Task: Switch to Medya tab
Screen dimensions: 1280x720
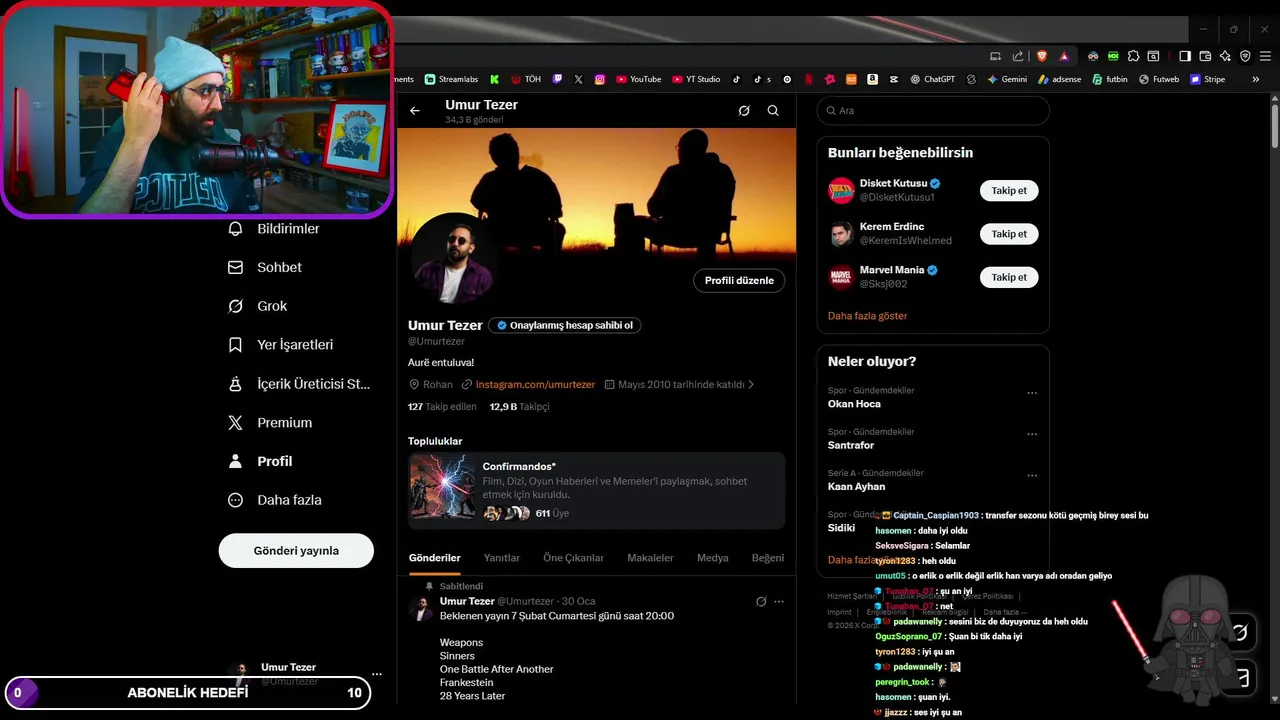Action: click(712, 558)
